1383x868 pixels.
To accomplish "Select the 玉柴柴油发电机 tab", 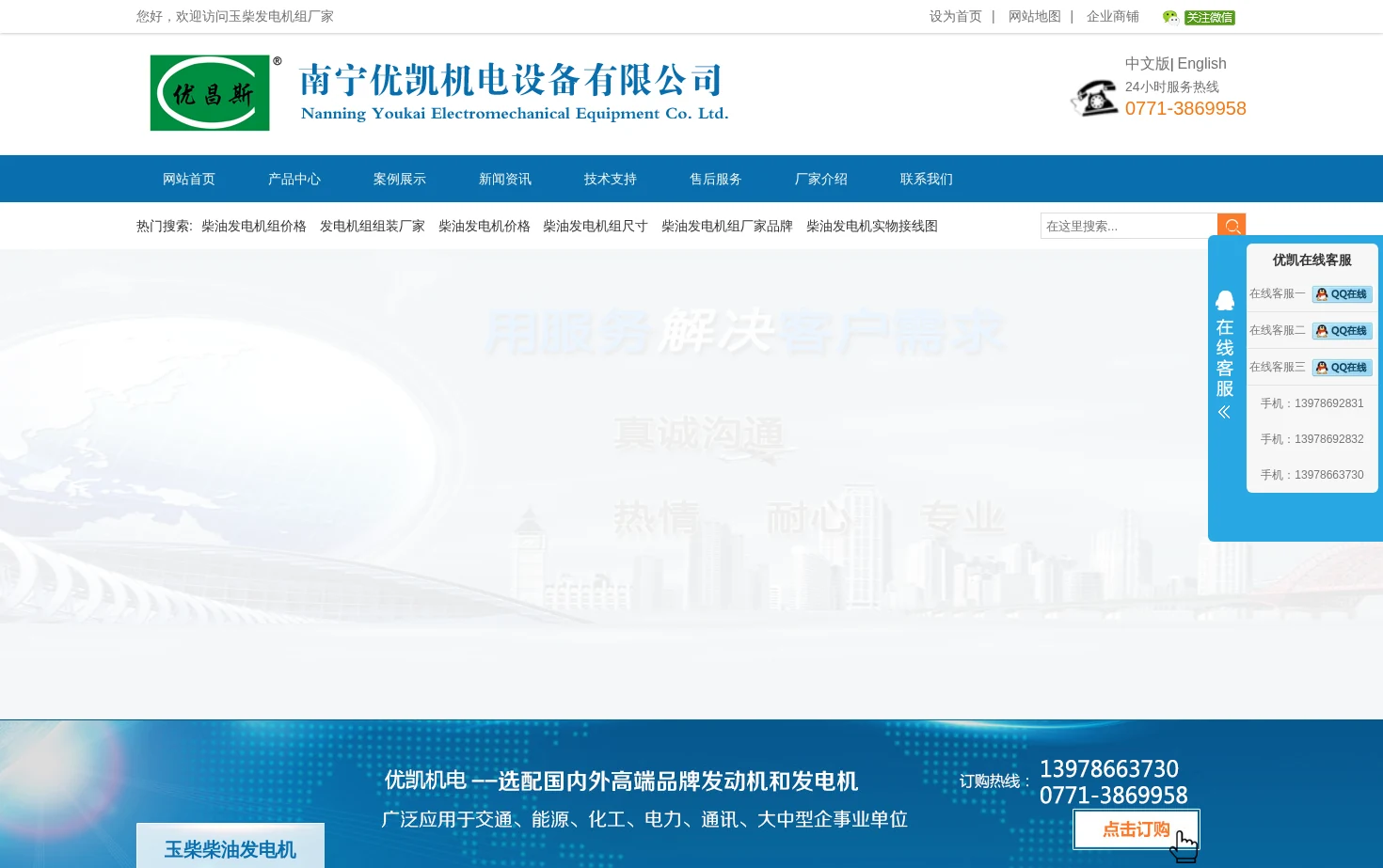I will point(230,848).
